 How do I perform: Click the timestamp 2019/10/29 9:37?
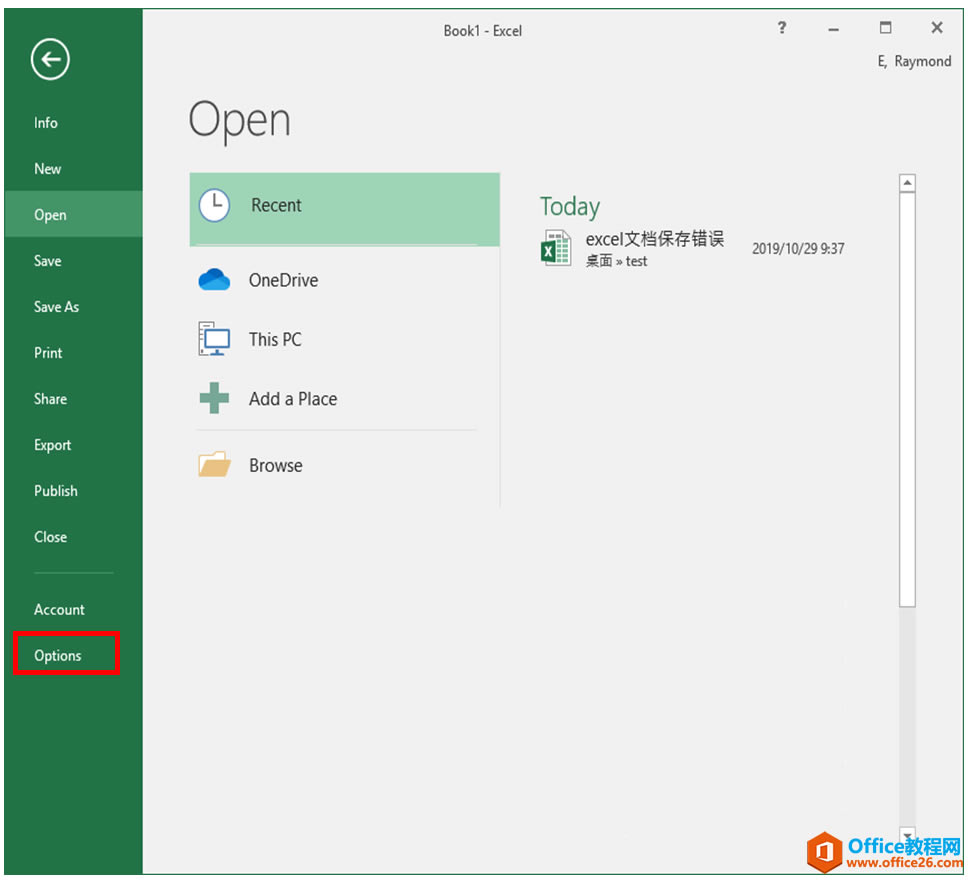(x=798, y=249)
